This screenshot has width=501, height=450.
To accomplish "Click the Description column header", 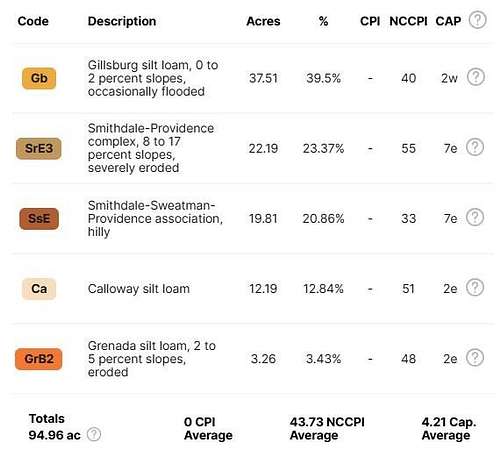I will [122, 21].
